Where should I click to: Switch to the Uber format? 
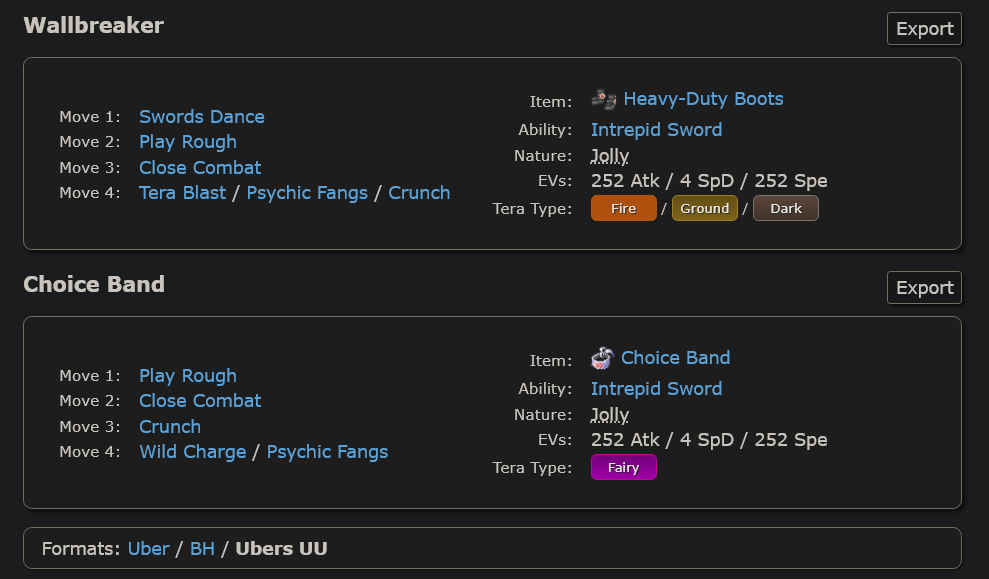pyautogui.click(x=148, y=549)
